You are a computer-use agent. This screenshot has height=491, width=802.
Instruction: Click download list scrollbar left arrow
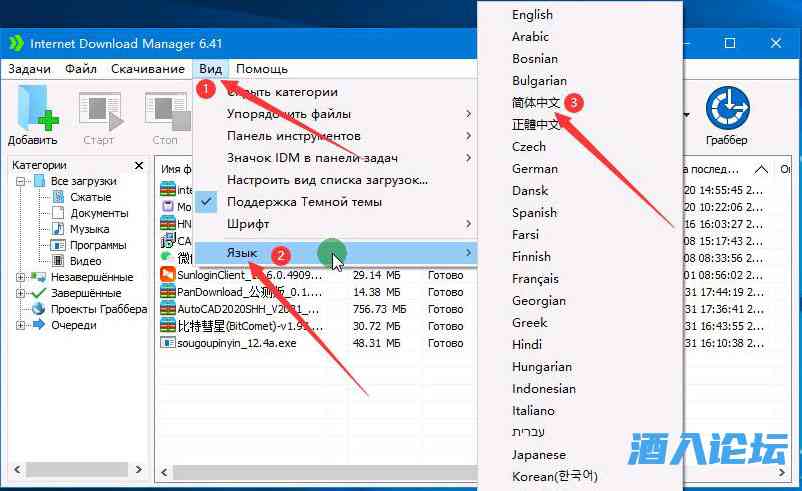(164, 472)
